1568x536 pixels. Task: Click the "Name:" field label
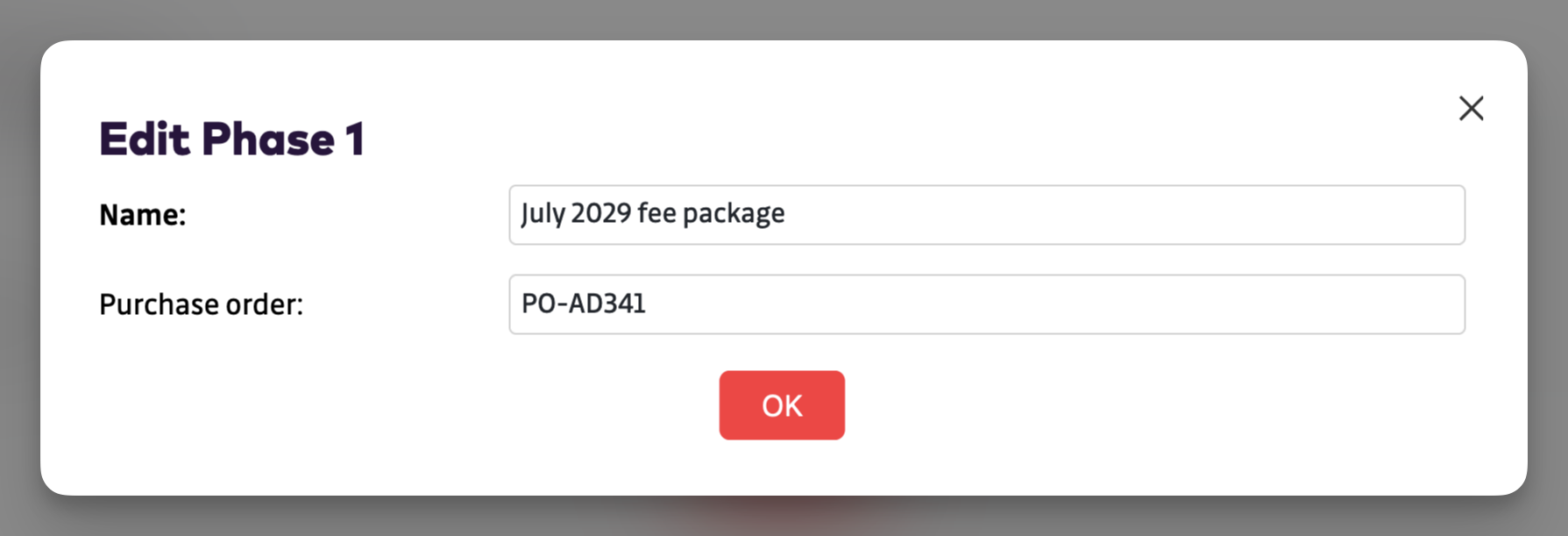(x=142, y=215)
